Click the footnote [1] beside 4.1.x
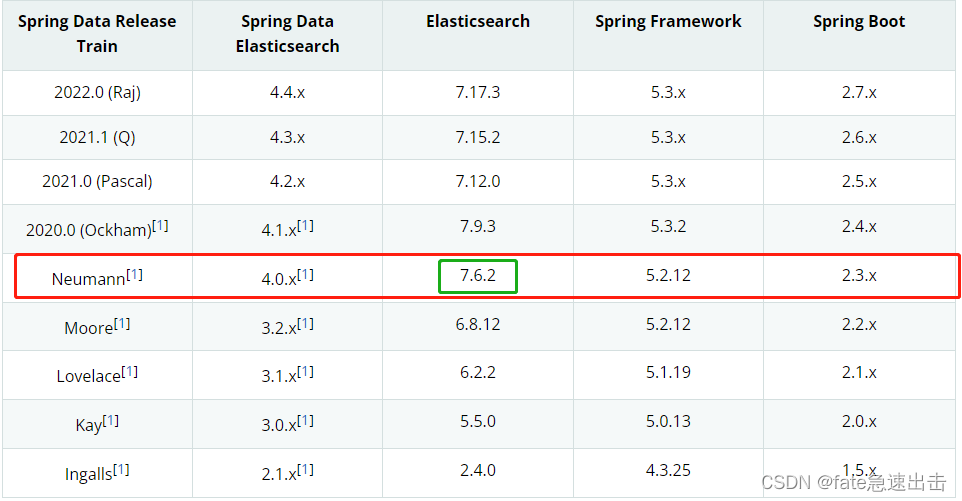This screenshot has height=501, width=962. pos(306,226)
